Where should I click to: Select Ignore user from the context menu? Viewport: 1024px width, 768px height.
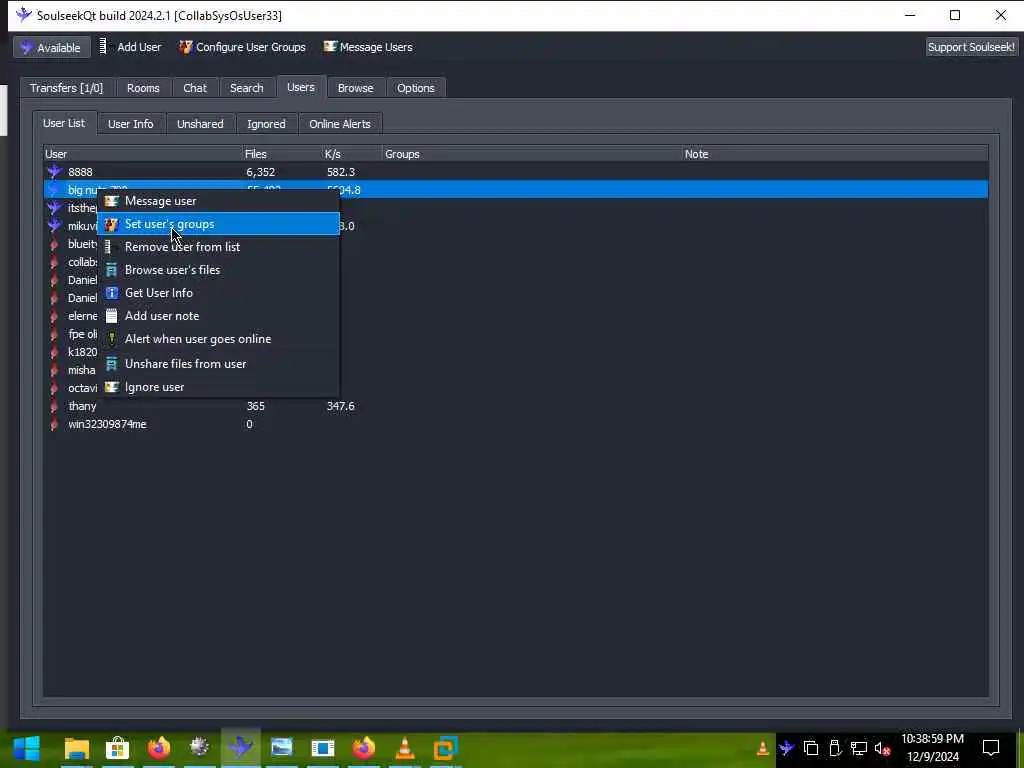pyautogui.click(x=218, y=387)
